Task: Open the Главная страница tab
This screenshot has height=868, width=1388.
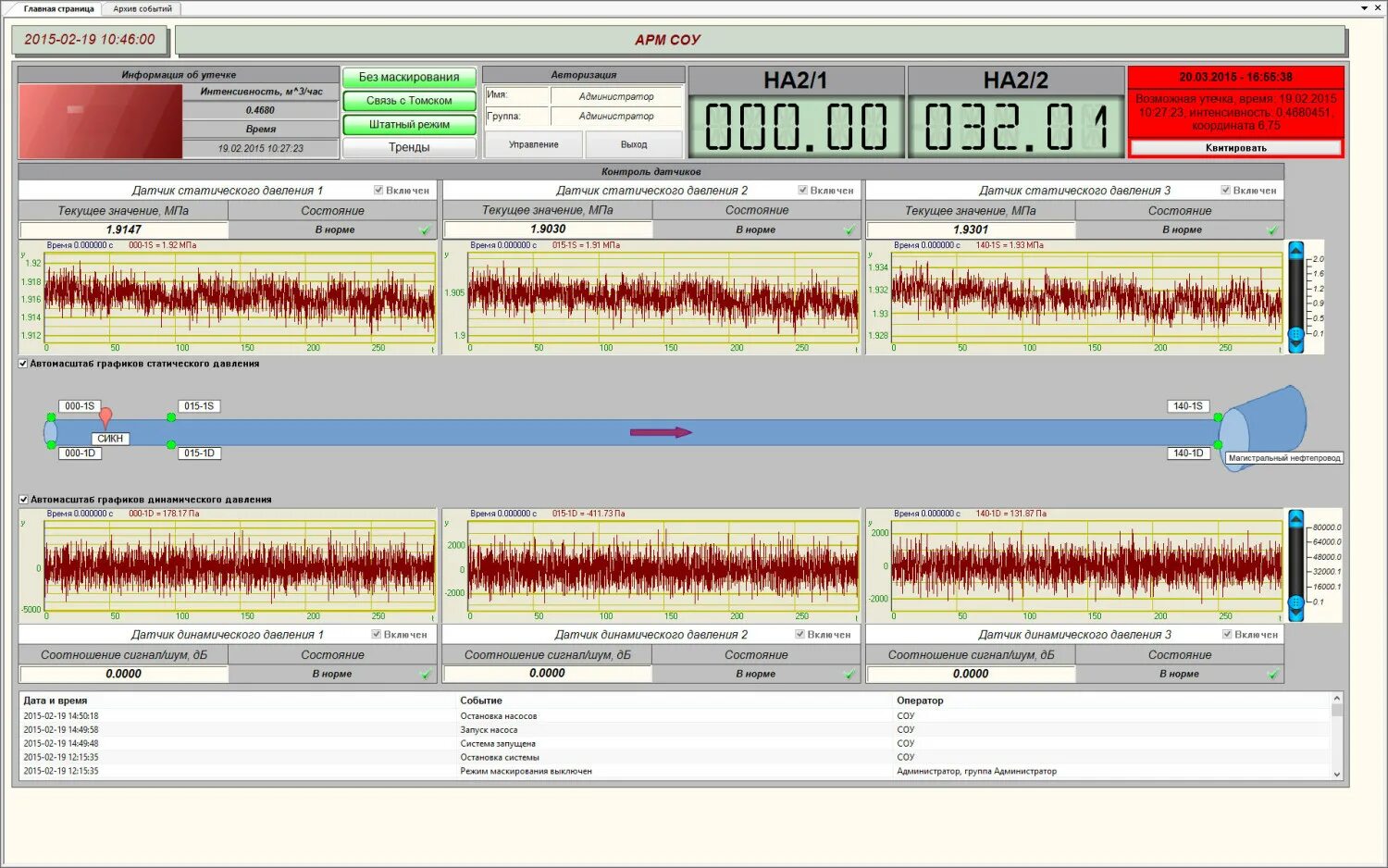Action: click(58, 8)
